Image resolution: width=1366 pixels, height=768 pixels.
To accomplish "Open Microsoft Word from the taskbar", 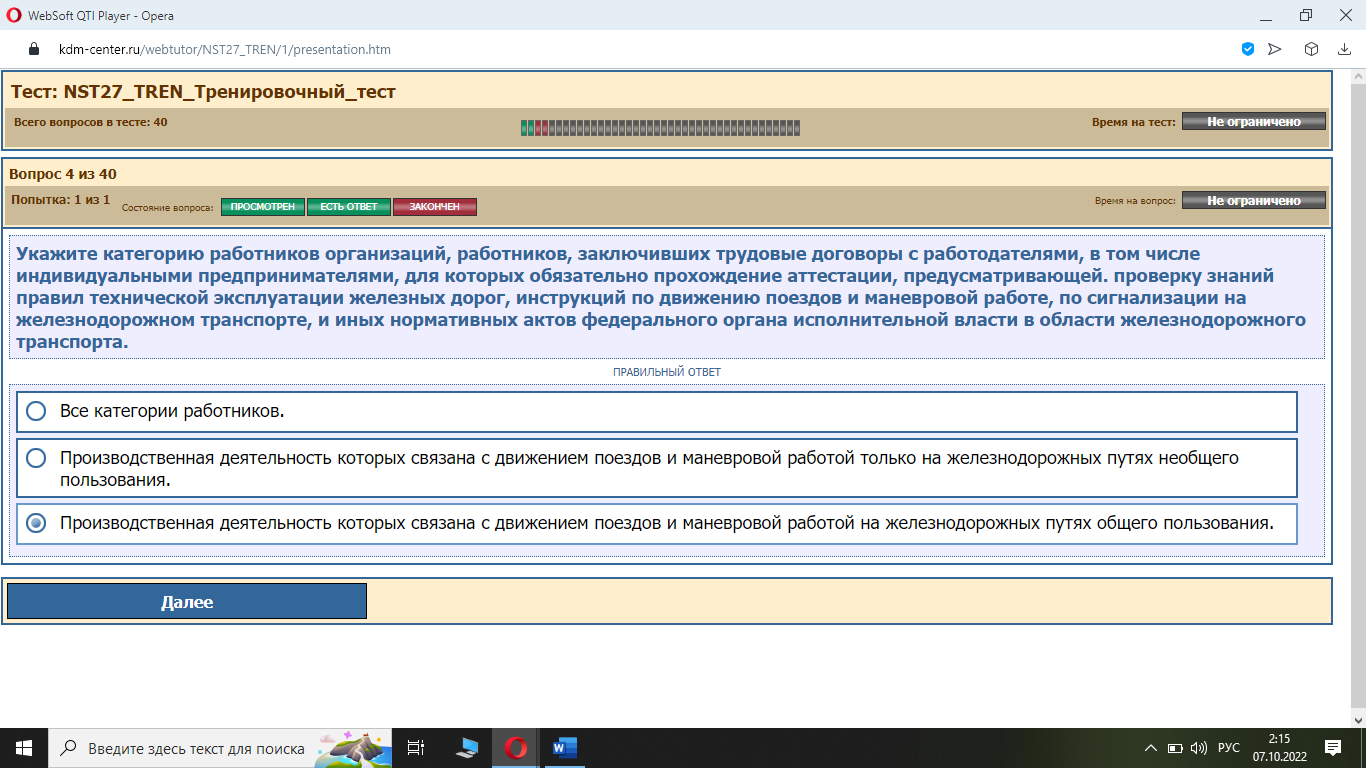I will 564,748.
